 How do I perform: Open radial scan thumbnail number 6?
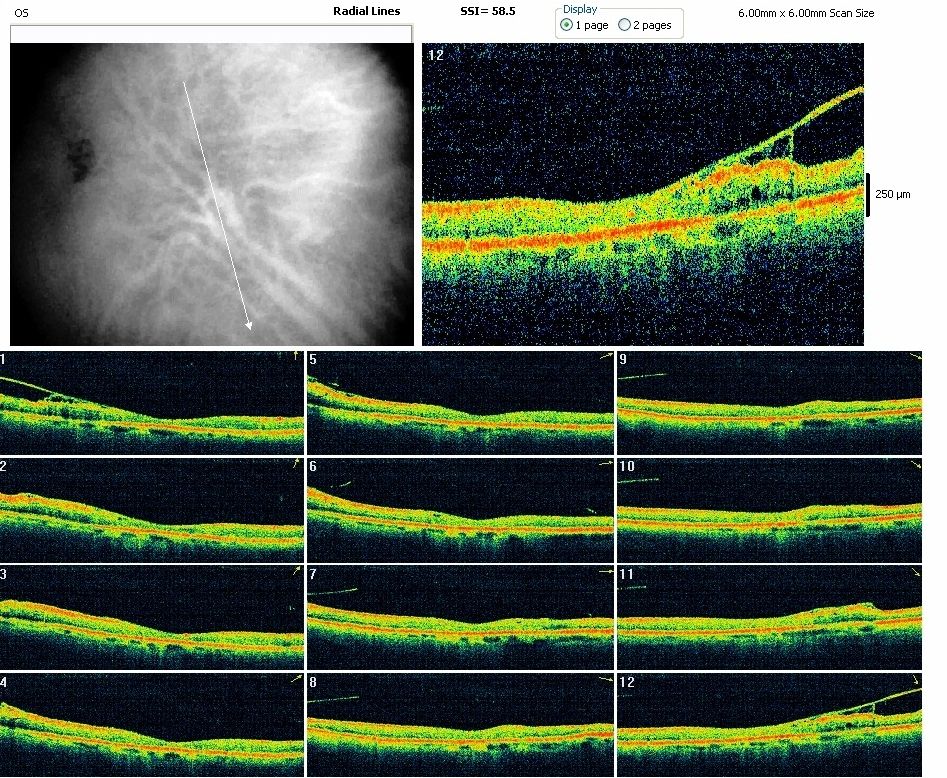click(x=461, y=510)
